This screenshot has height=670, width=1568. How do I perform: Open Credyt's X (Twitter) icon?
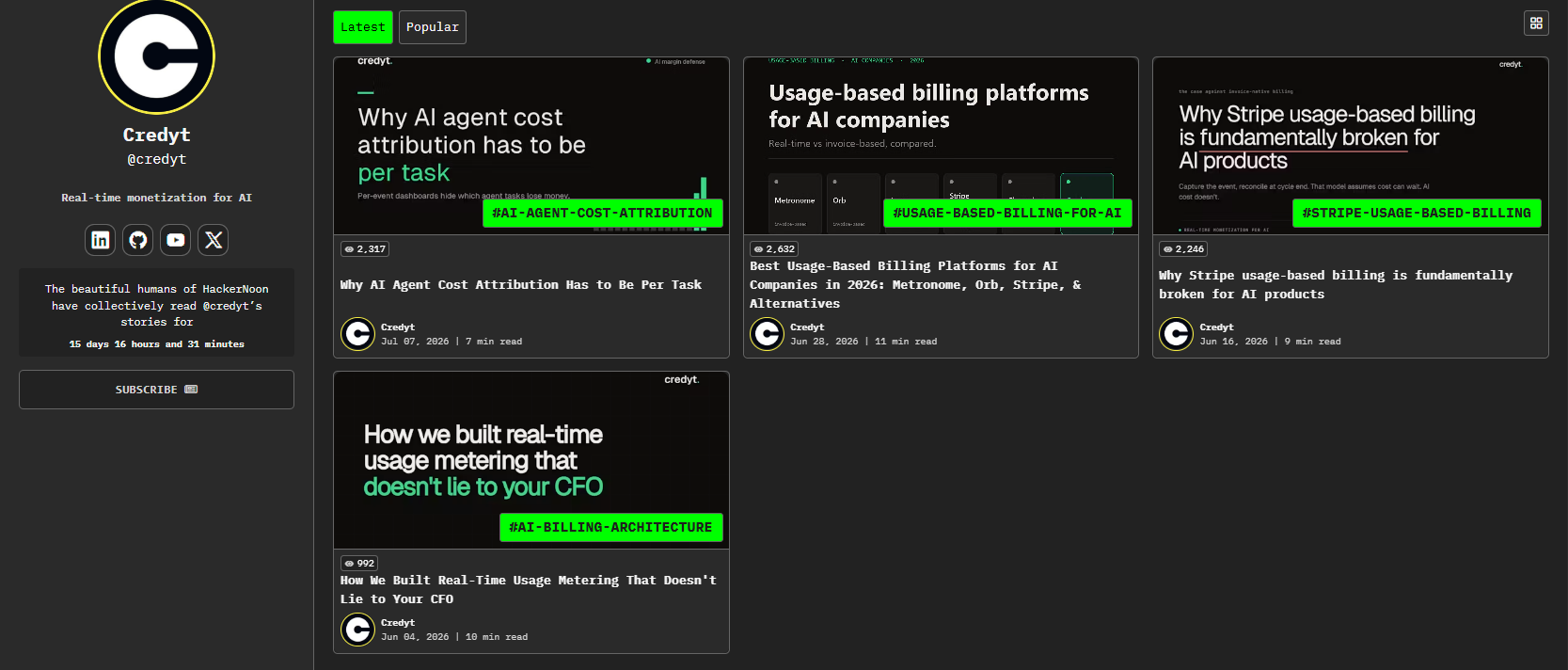click(214, 240)
